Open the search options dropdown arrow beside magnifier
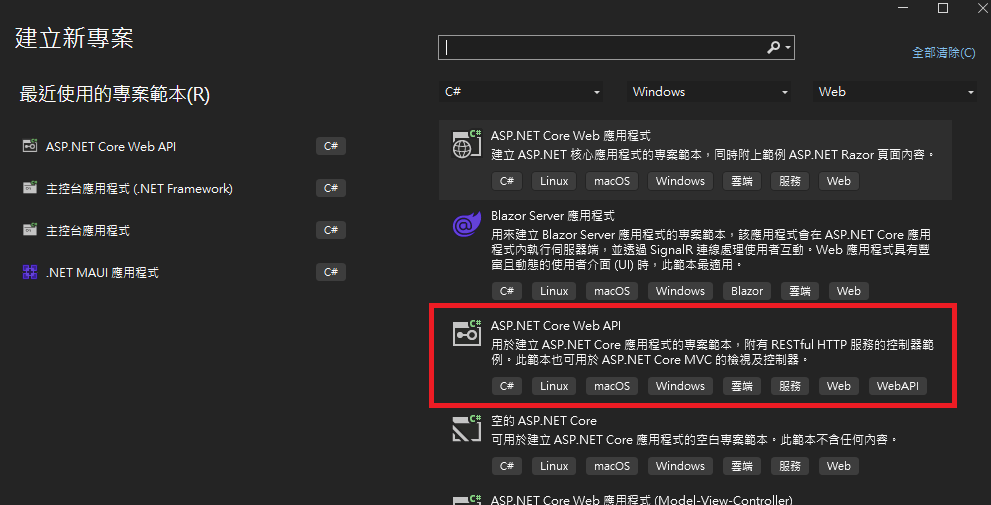The width and height of the screenshot is (991, 505). coord(787,47)
